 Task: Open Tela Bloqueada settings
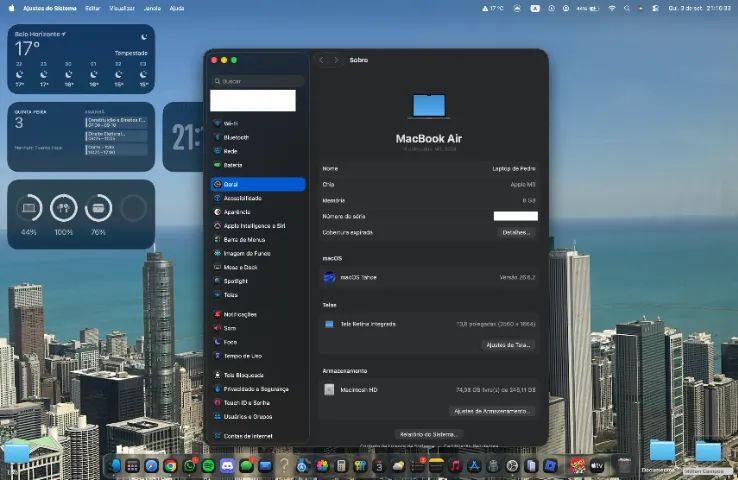(257, 375)
